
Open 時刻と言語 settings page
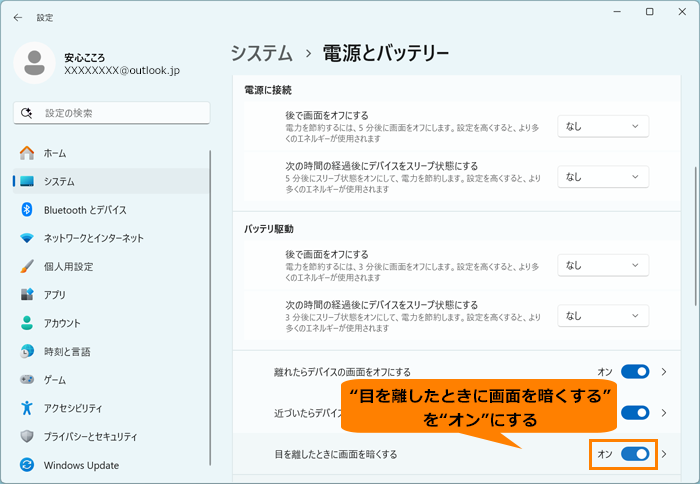point(111,351)
